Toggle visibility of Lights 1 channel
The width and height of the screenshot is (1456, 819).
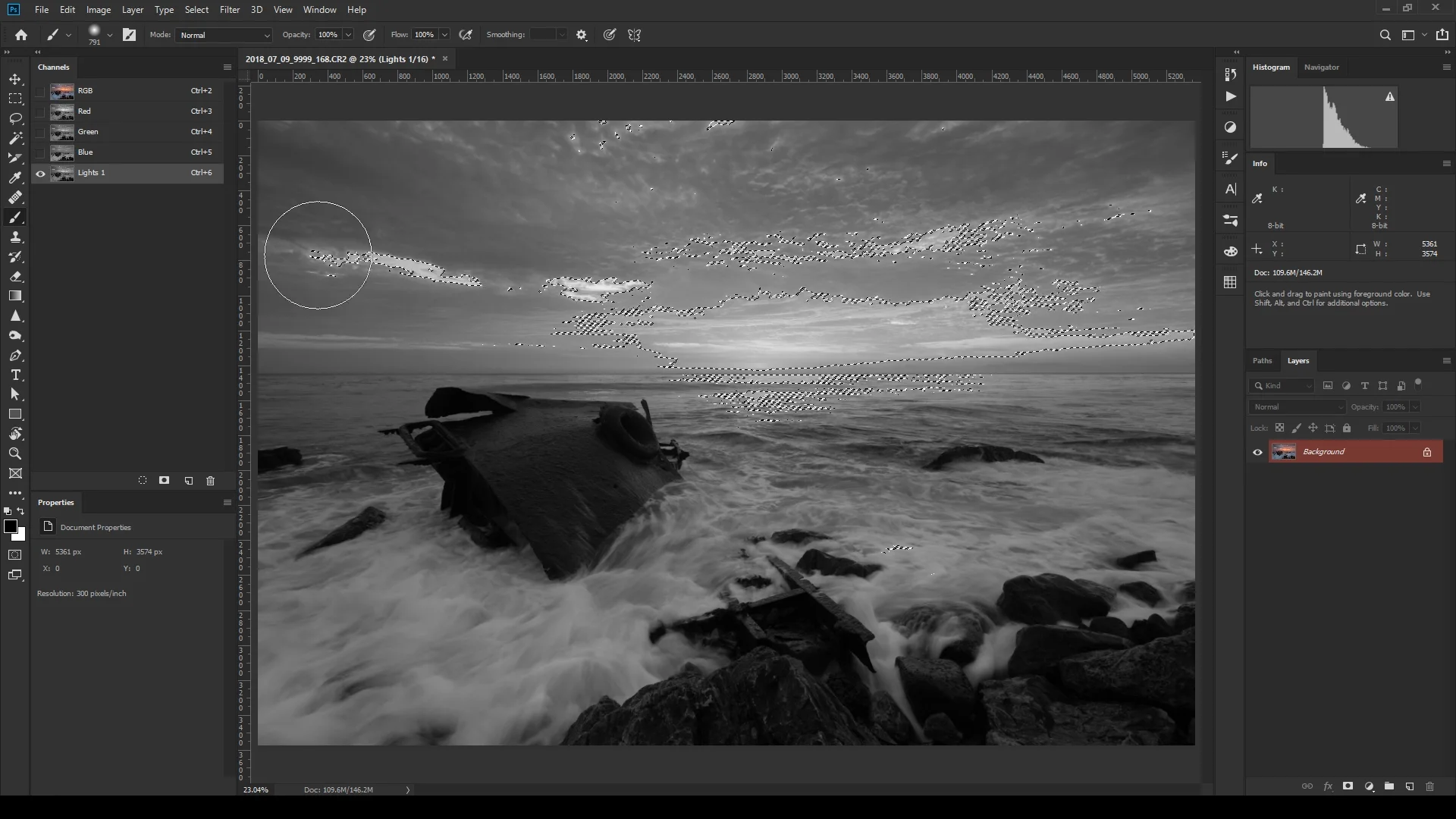tap(40, 173)
